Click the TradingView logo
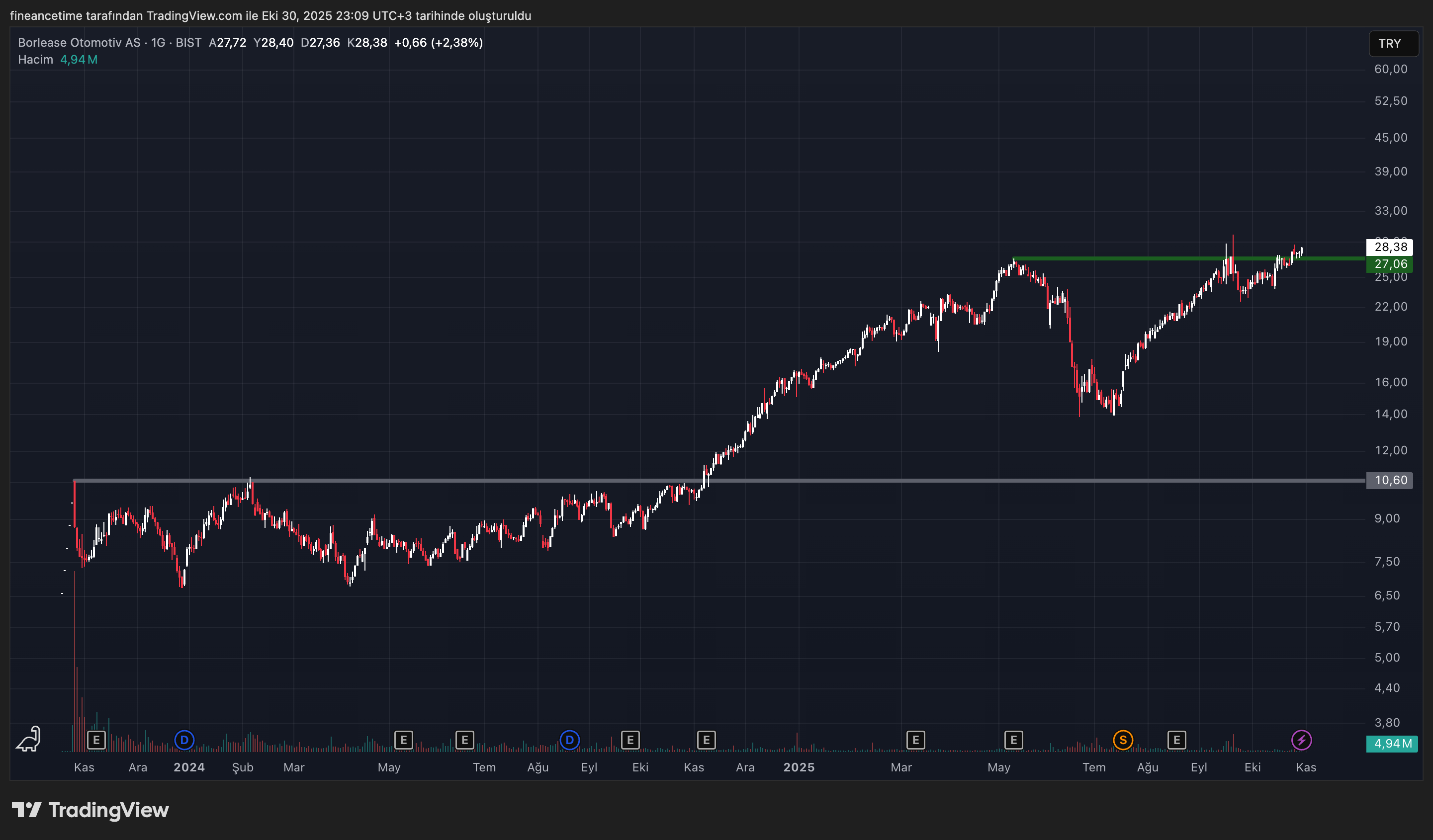The image size is (1433, 840). coord(90,810)
